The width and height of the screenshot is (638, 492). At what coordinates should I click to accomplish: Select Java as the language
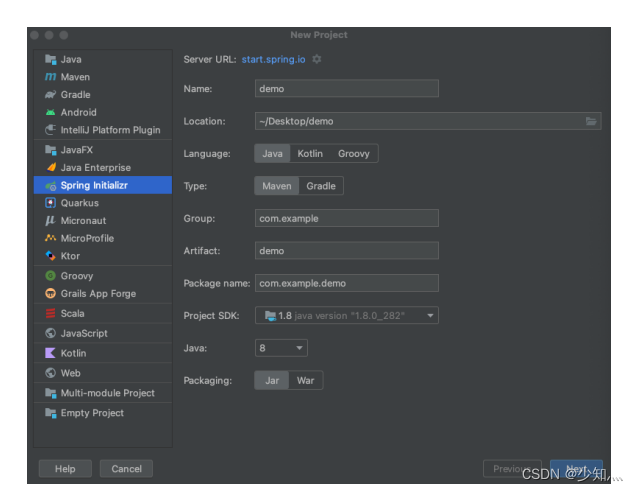click(272, 153)
